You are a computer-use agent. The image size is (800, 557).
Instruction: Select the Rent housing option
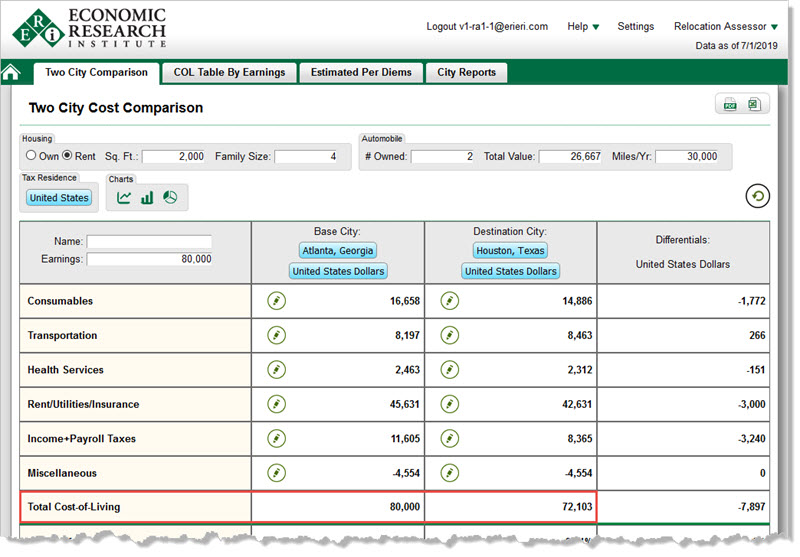67,157
